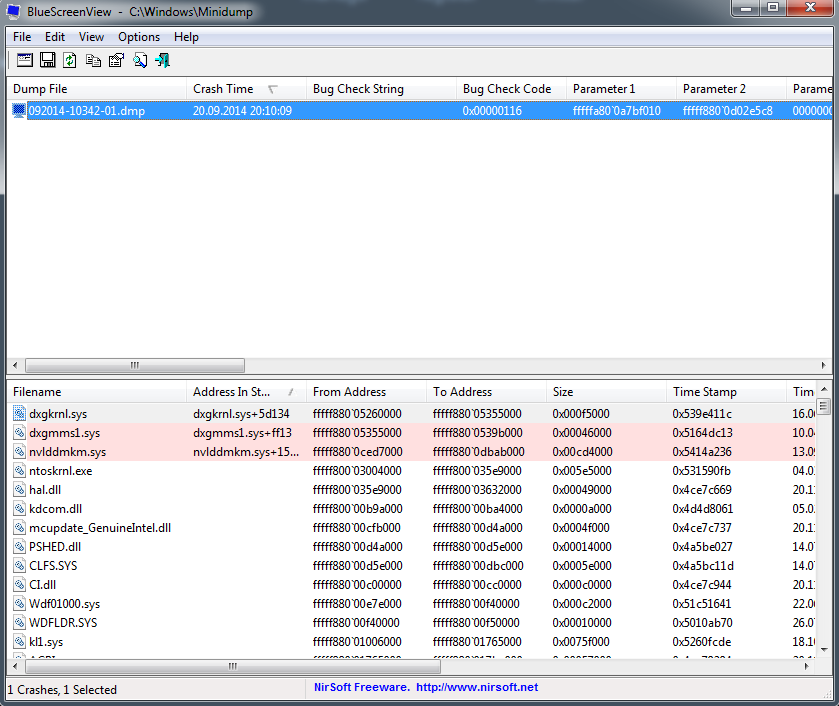Image resolution: width=839 pixels, height=706 pixels.
Task: Click lower pane vertical scrollbar up arrow
Action: 824,389
